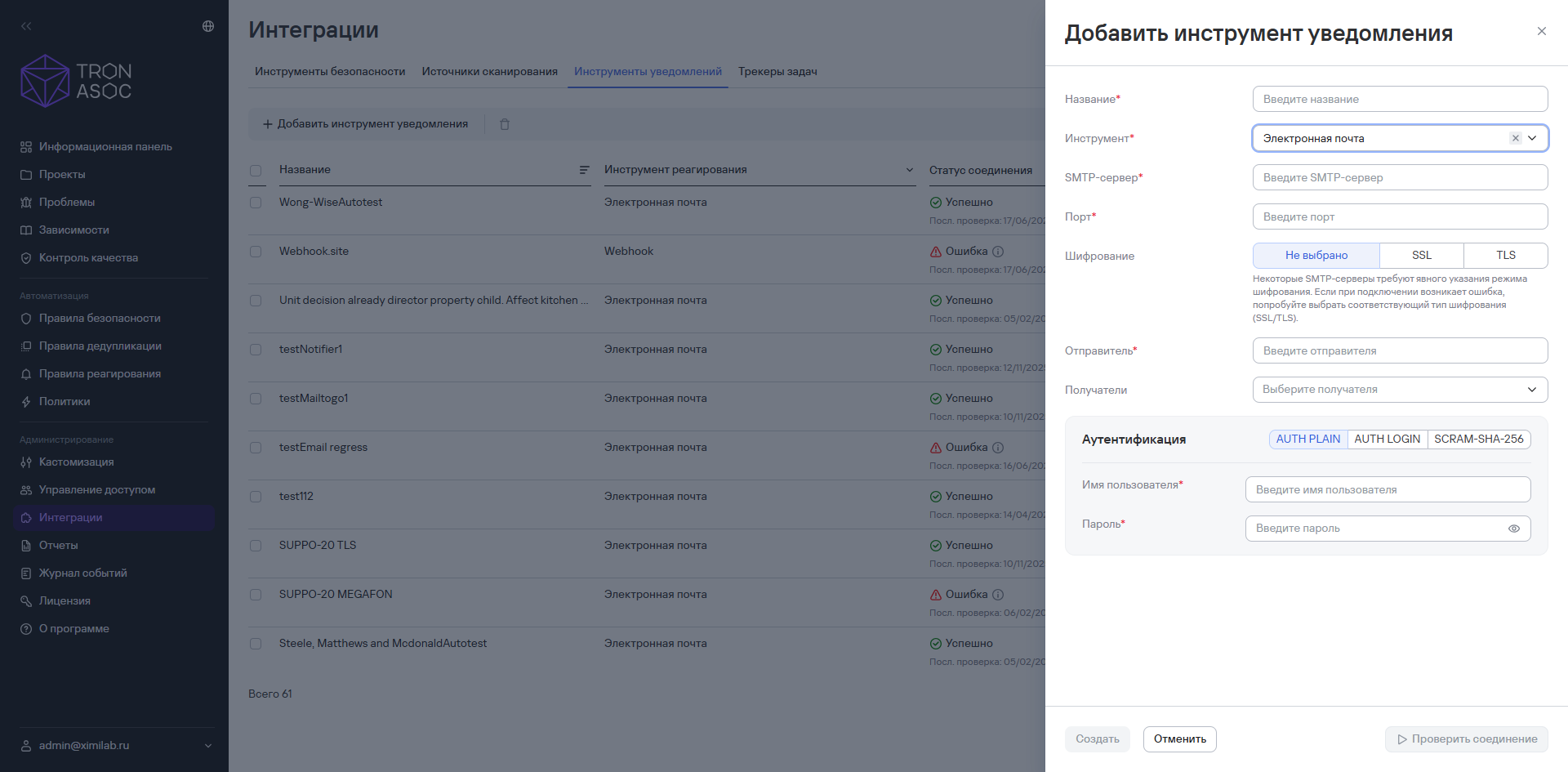Check the SUPPO-20 TLS row checkbox
The width and height of the screenshot is (1568, 772).
click(x=256, y=546)
